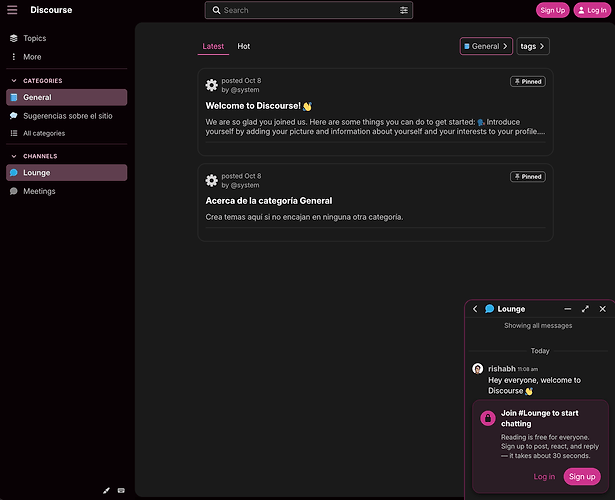Open the tags filter dropdown

coord(533,46)
